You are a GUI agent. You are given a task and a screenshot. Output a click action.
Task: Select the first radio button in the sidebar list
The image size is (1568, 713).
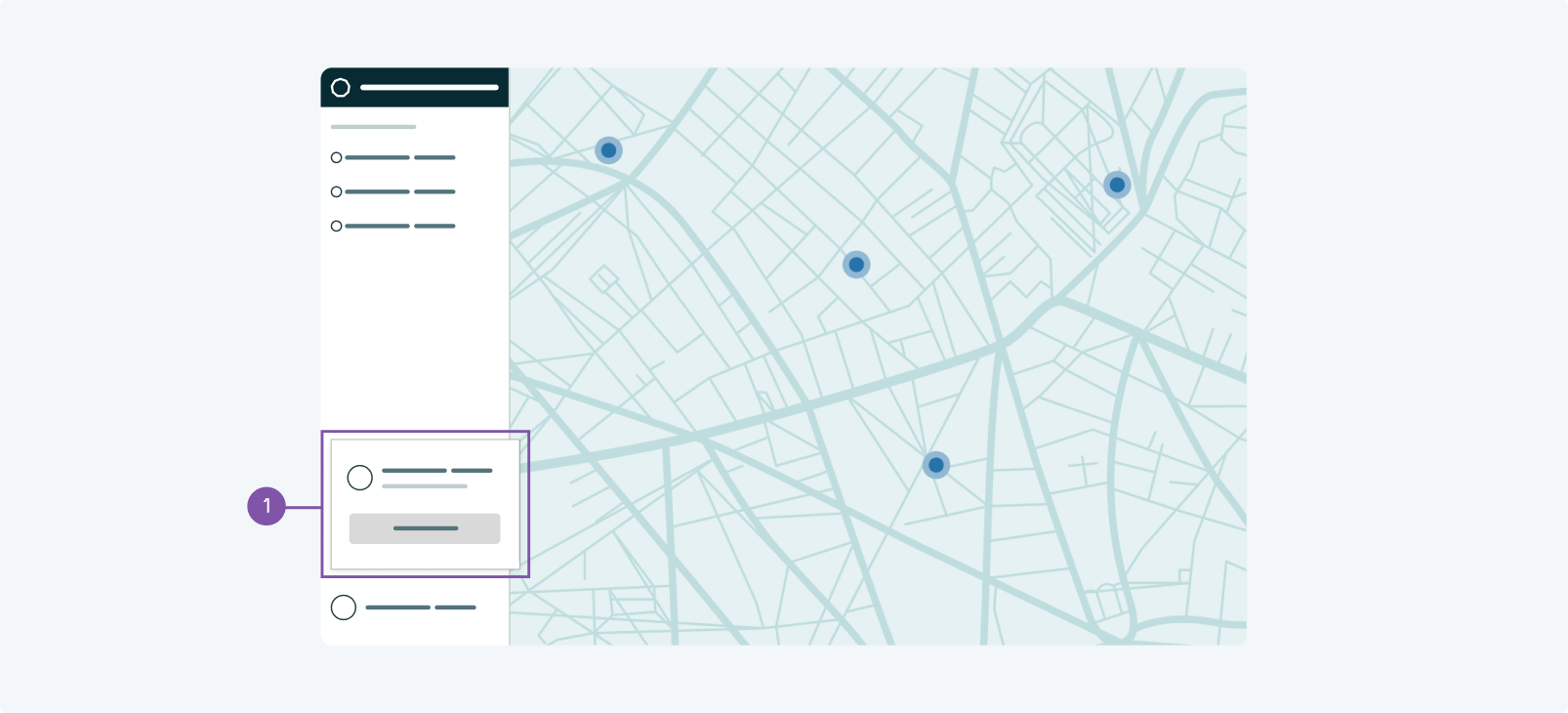click(x=336, y=157)
